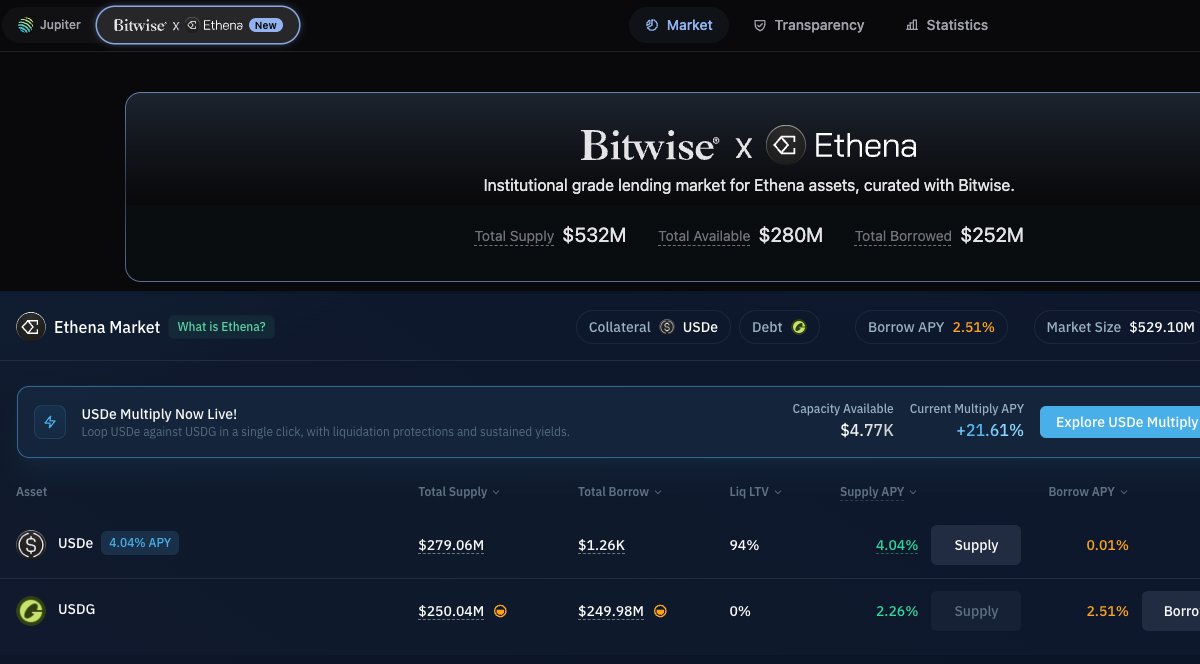The width and height of the screenshot is (1200, 664).
Task: Switch to the Market tab
Action: pyautogui.click(x=679, y=25)
